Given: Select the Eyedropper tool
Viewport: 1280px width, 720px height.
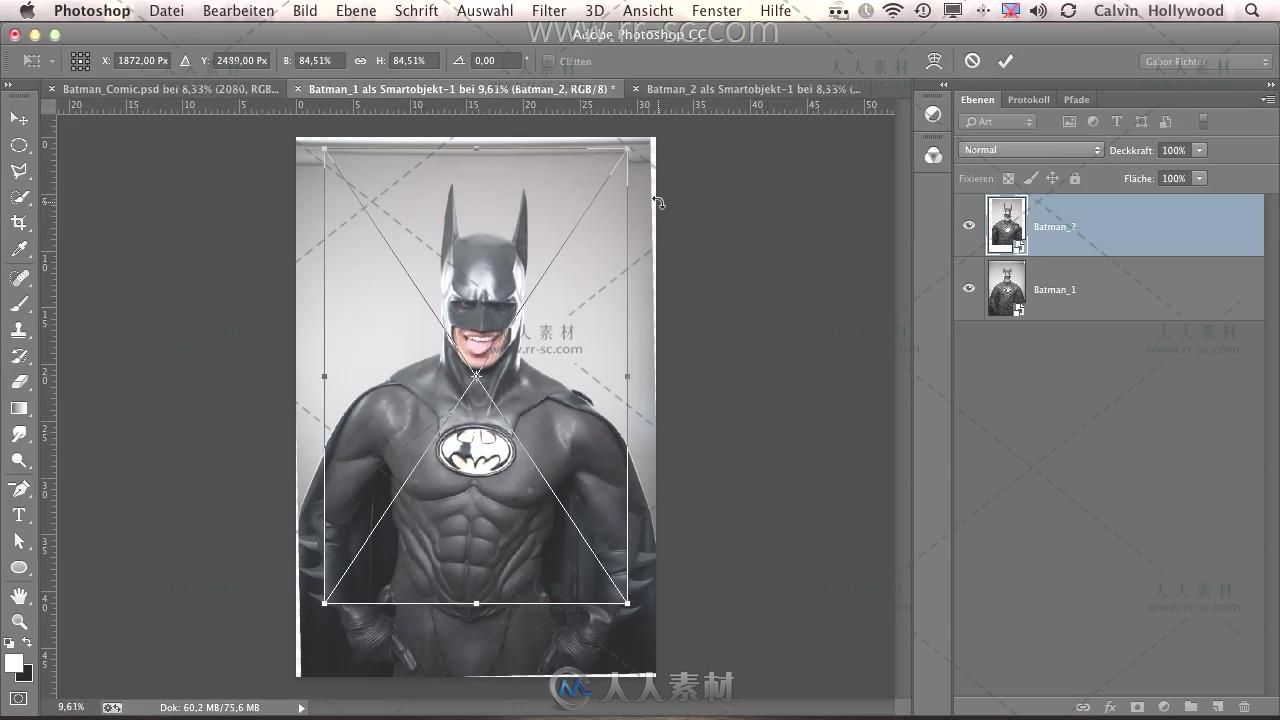Looking at the screenshot, I should [x=19, y=250].
